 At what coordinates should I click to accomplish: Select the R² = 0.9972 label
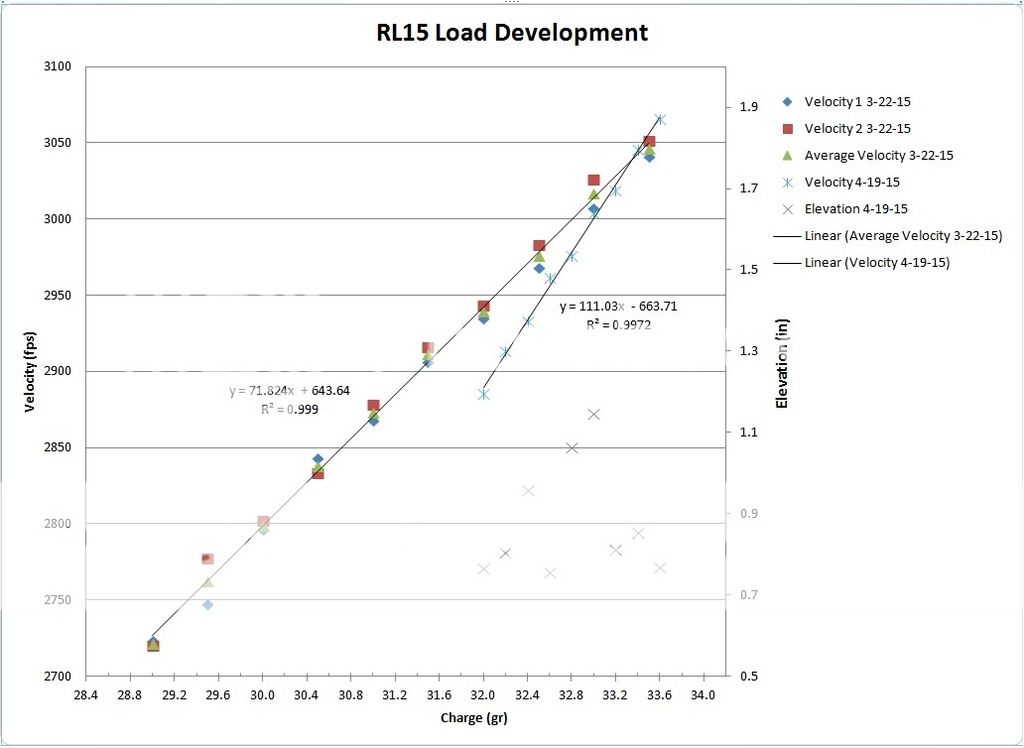tap(619, 324)
